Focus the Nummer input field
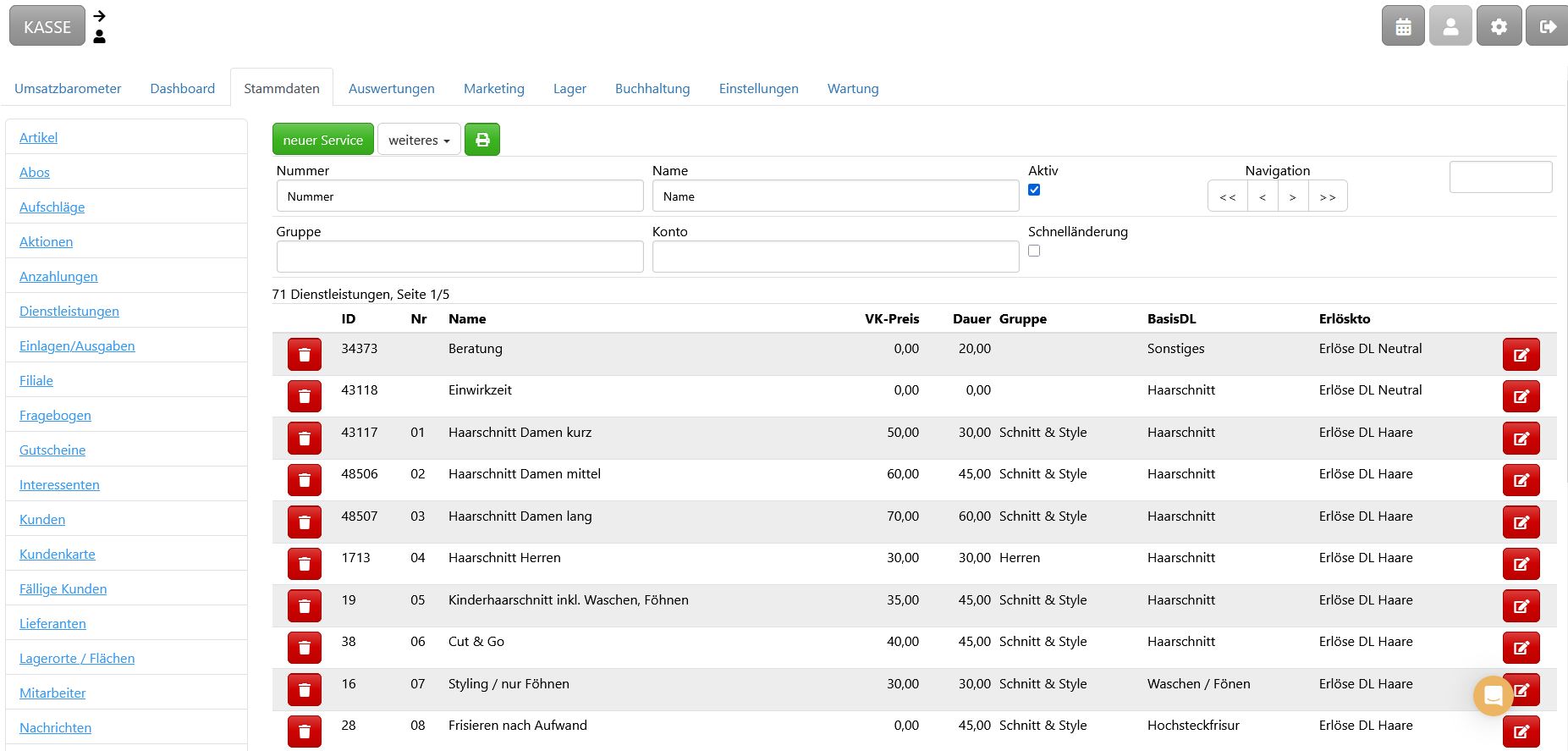Screen dimensions: 1568x751 (459, 196)
